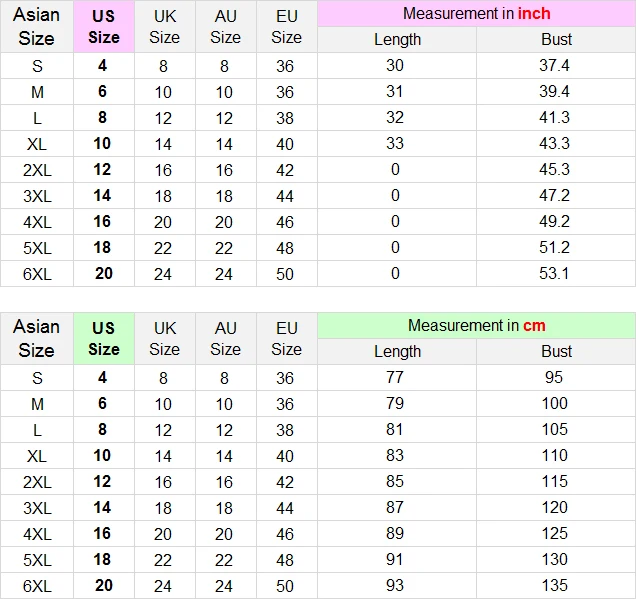The height and width of the screenshot is (599, 636).
Task: Select the 'Measurement in inch' header
Action: 477,14
